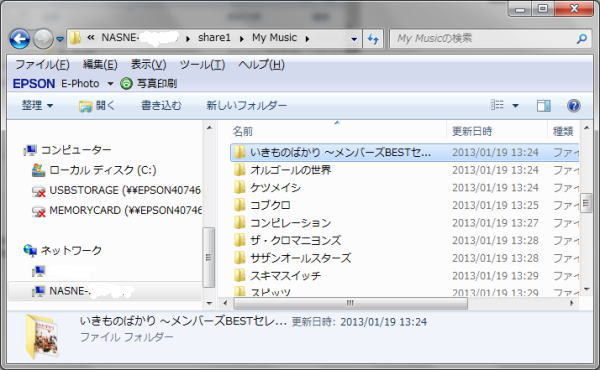Click the horizontal scrollbar thumb in file list
This screenshot has height=370, width=600.
point(351,303)
